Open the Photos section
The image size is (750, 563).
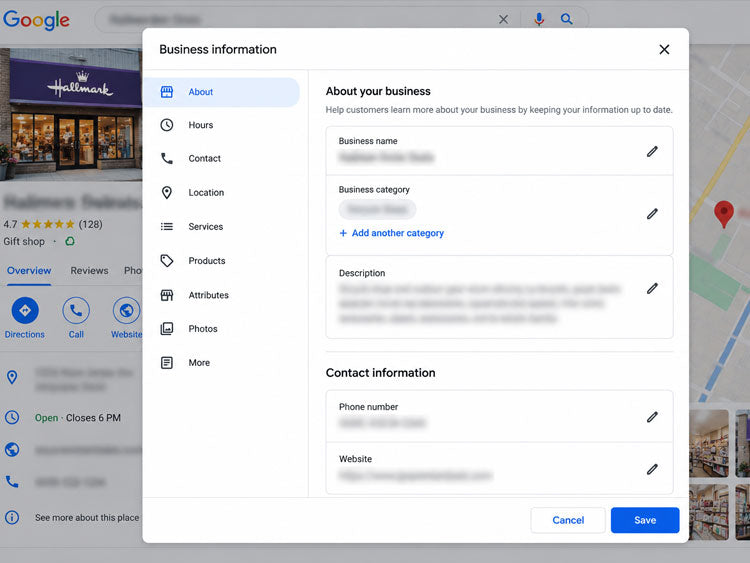point(221,329)
